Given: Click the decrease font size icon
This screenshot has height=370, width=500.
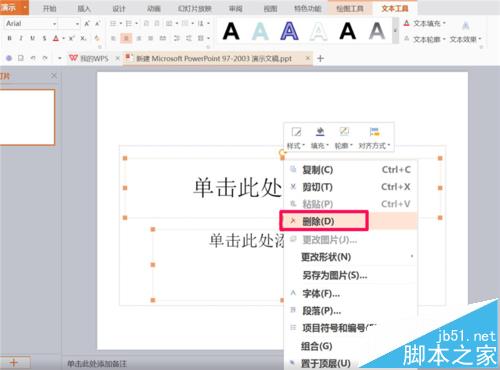Looking at the screenshot, I should (x=97, y=24).
